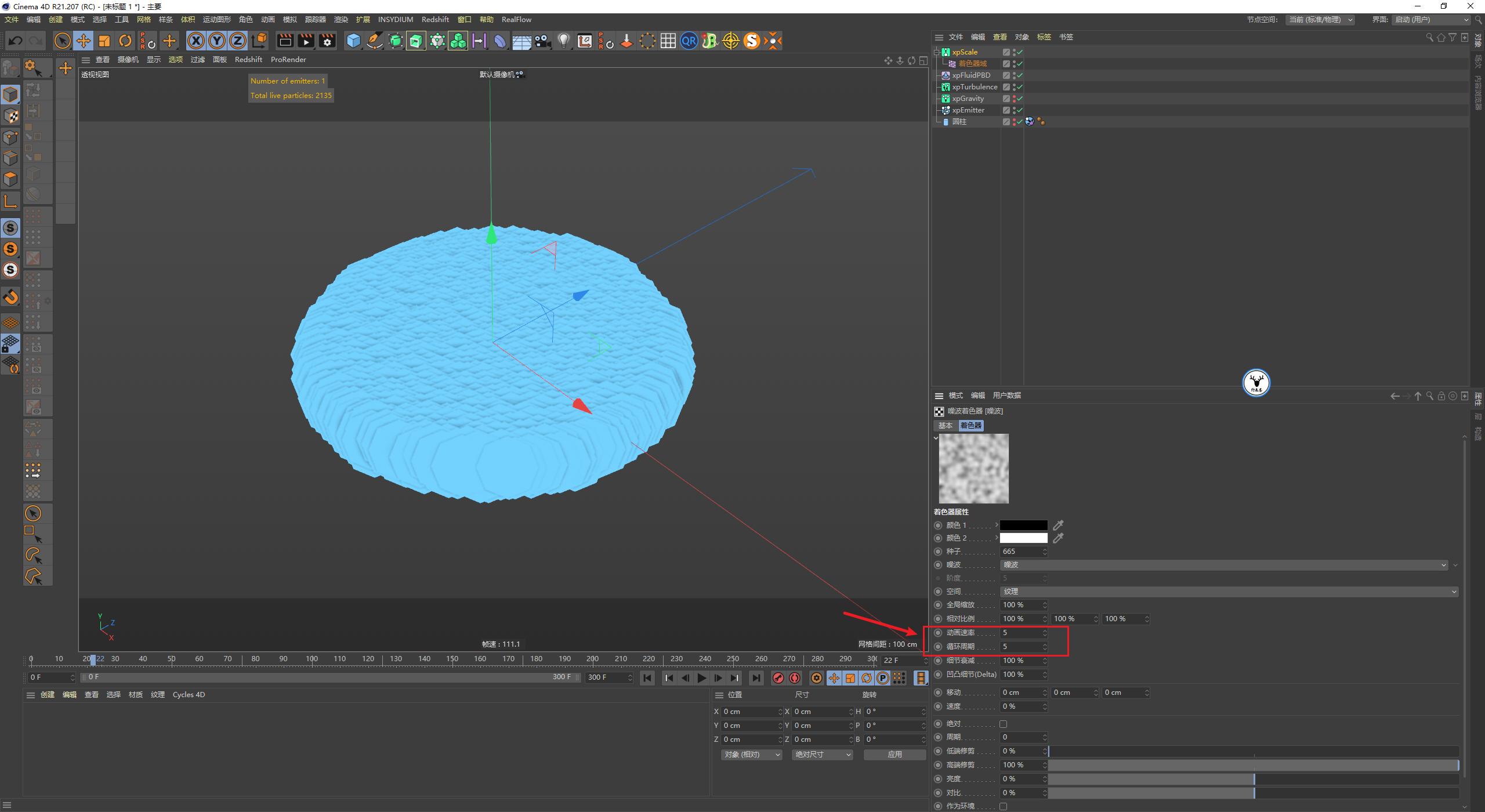Click the Render to Picture Viewer icon
1485x812 pixels.
tap(306, 41)
